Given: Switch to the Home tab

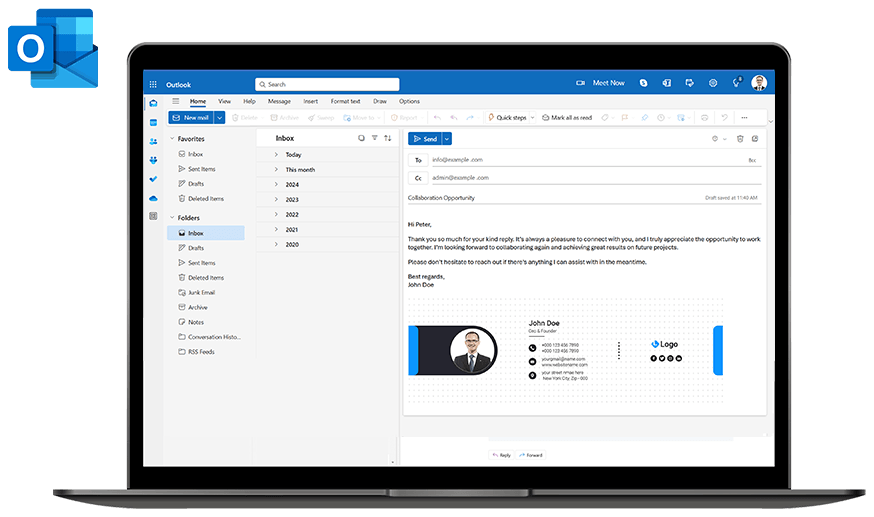Looking at the screenshot, I should coord(197,101).
